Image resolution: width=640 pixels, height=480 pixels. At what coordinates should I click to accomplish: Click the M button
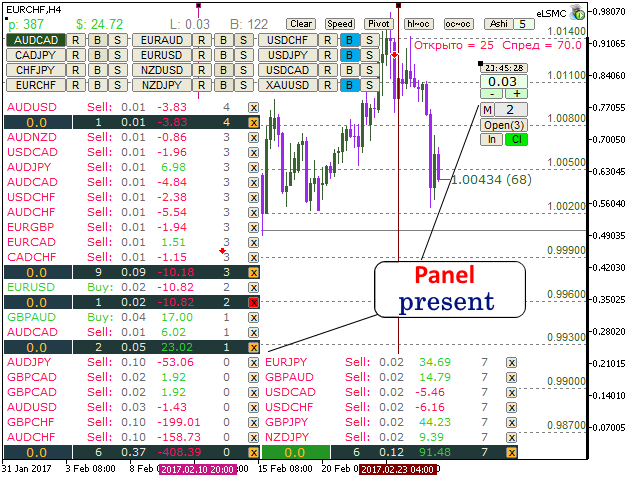pyautogui.click(x=487, y=110)
